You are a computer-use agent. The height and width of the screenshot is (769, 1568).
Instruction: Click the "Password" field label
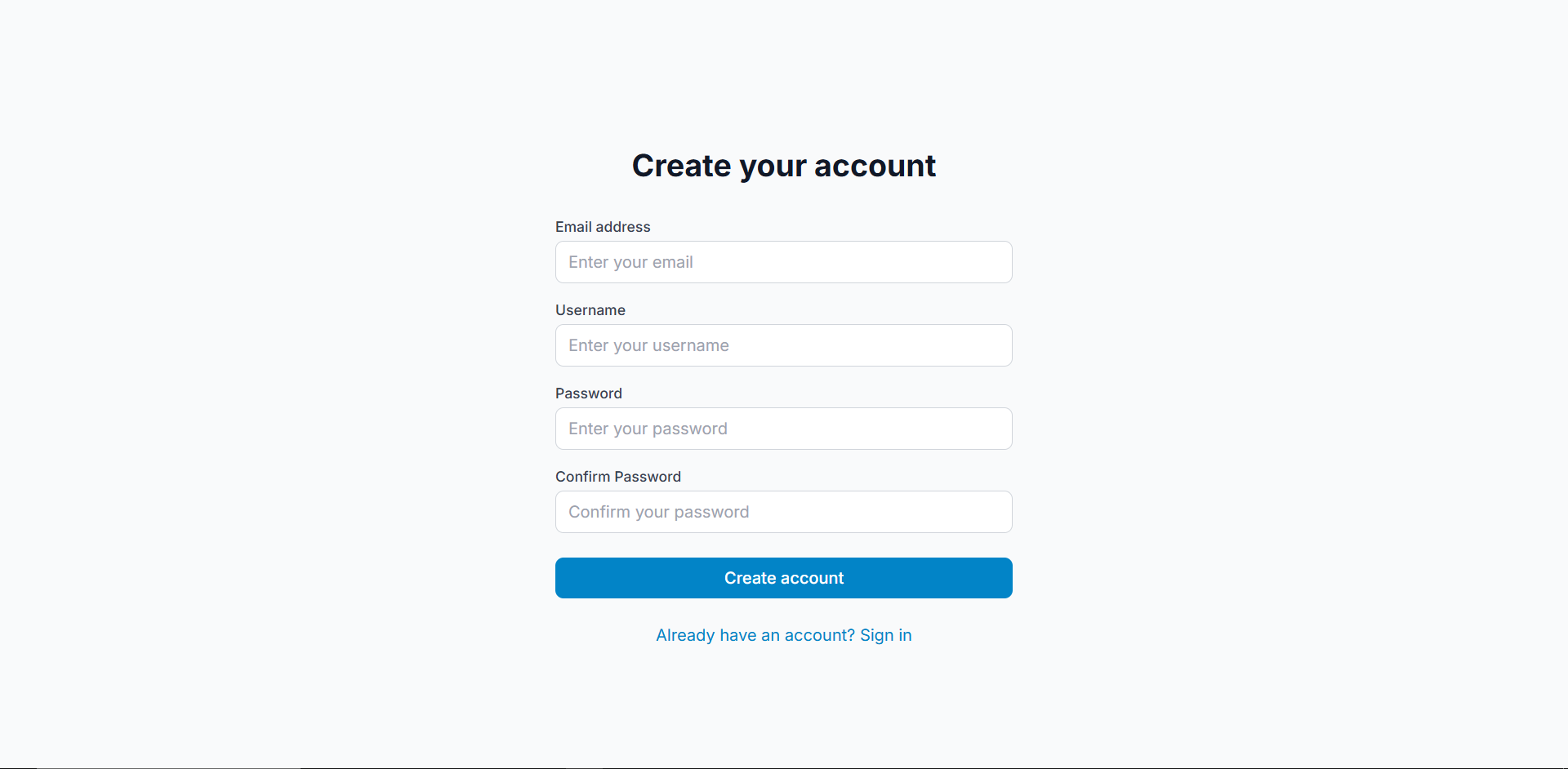point(589,393)
